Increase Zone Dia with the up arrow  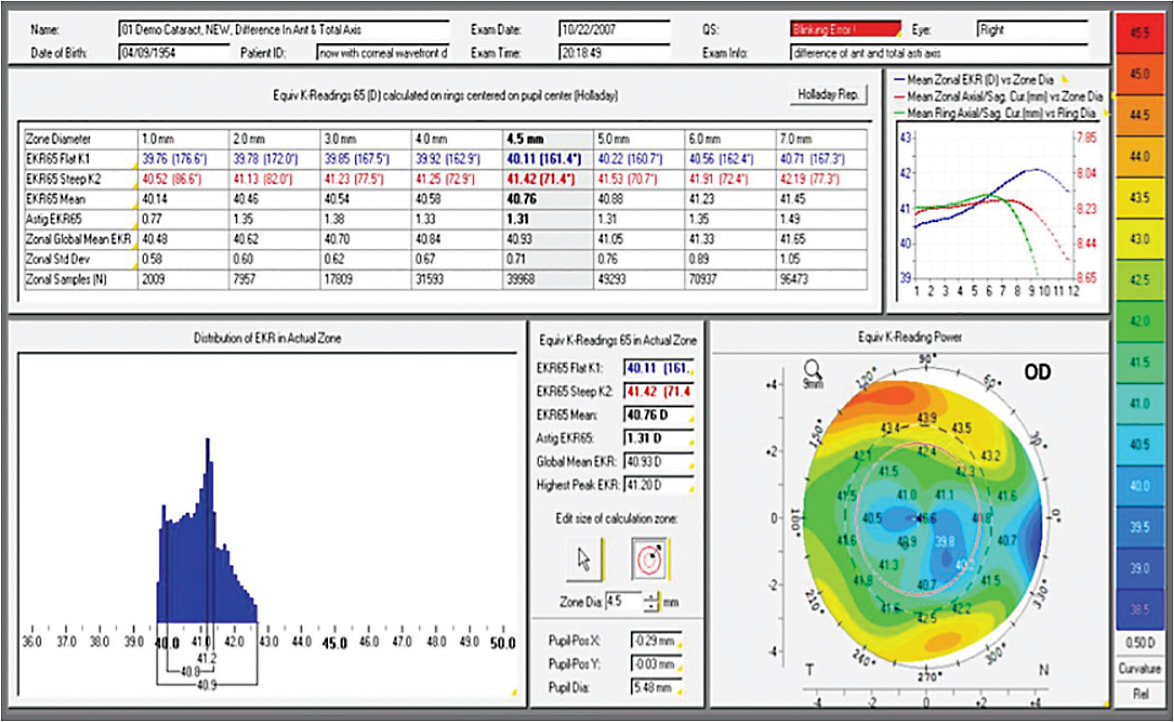click(653, 597)
